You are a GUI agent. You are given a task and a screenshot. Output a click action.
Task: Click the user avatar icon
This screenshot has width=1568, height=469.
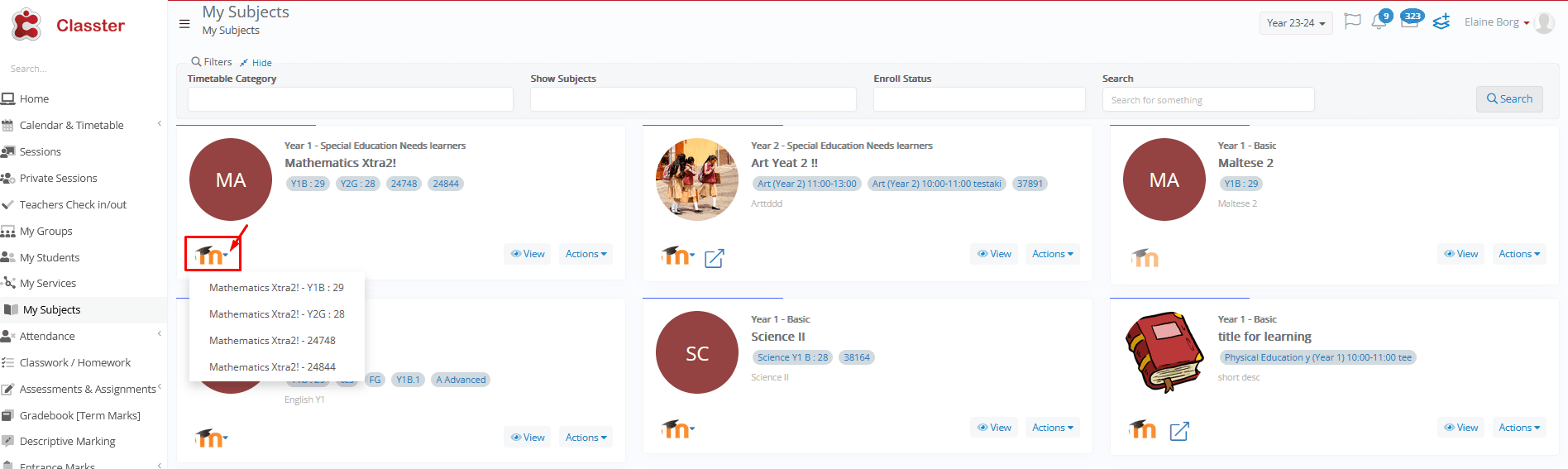[x=1543, y=22]
